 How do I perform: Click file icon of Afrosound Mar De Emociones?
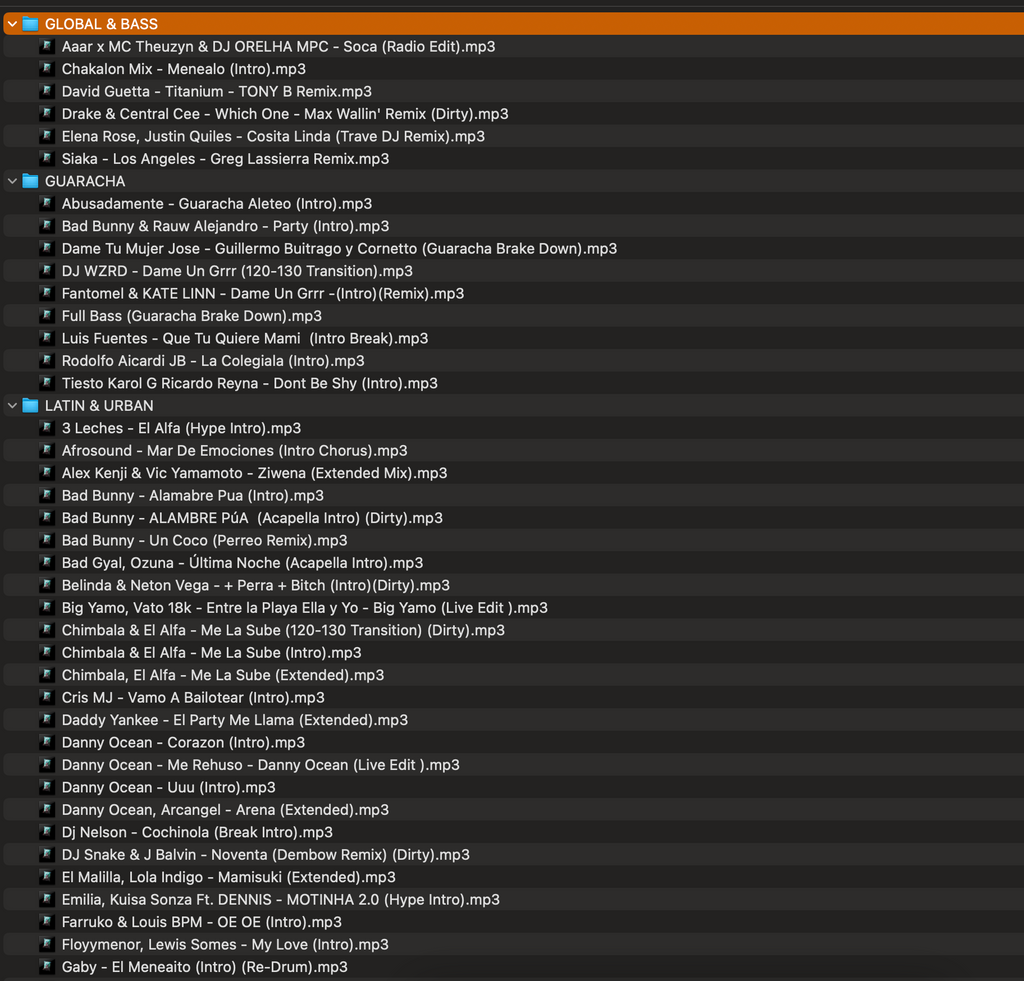[46, 451]
